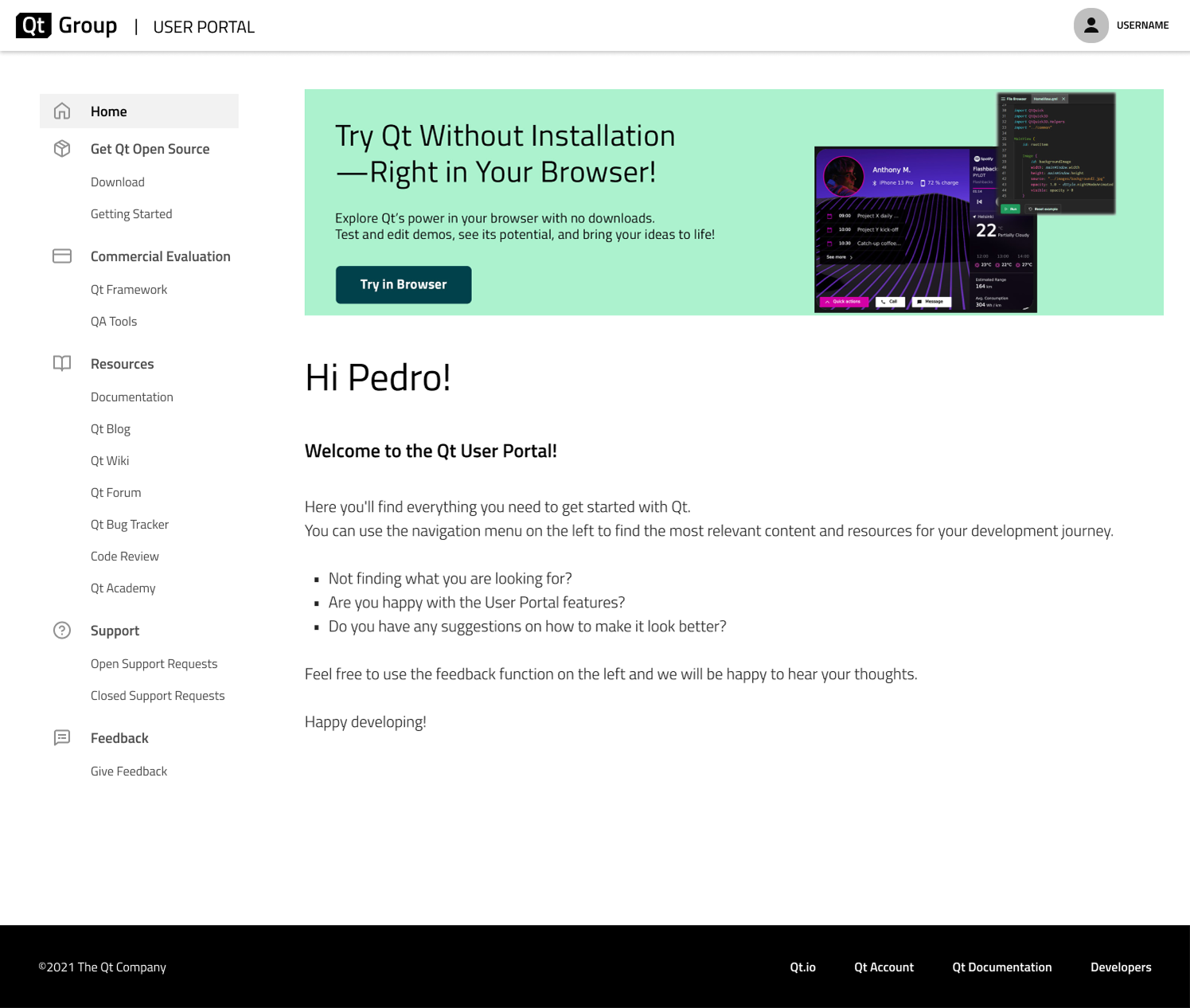Click the card icon beside Commercial Evaluation
The width and height of the screenshot is (1190, 1008).
point(62,256)
